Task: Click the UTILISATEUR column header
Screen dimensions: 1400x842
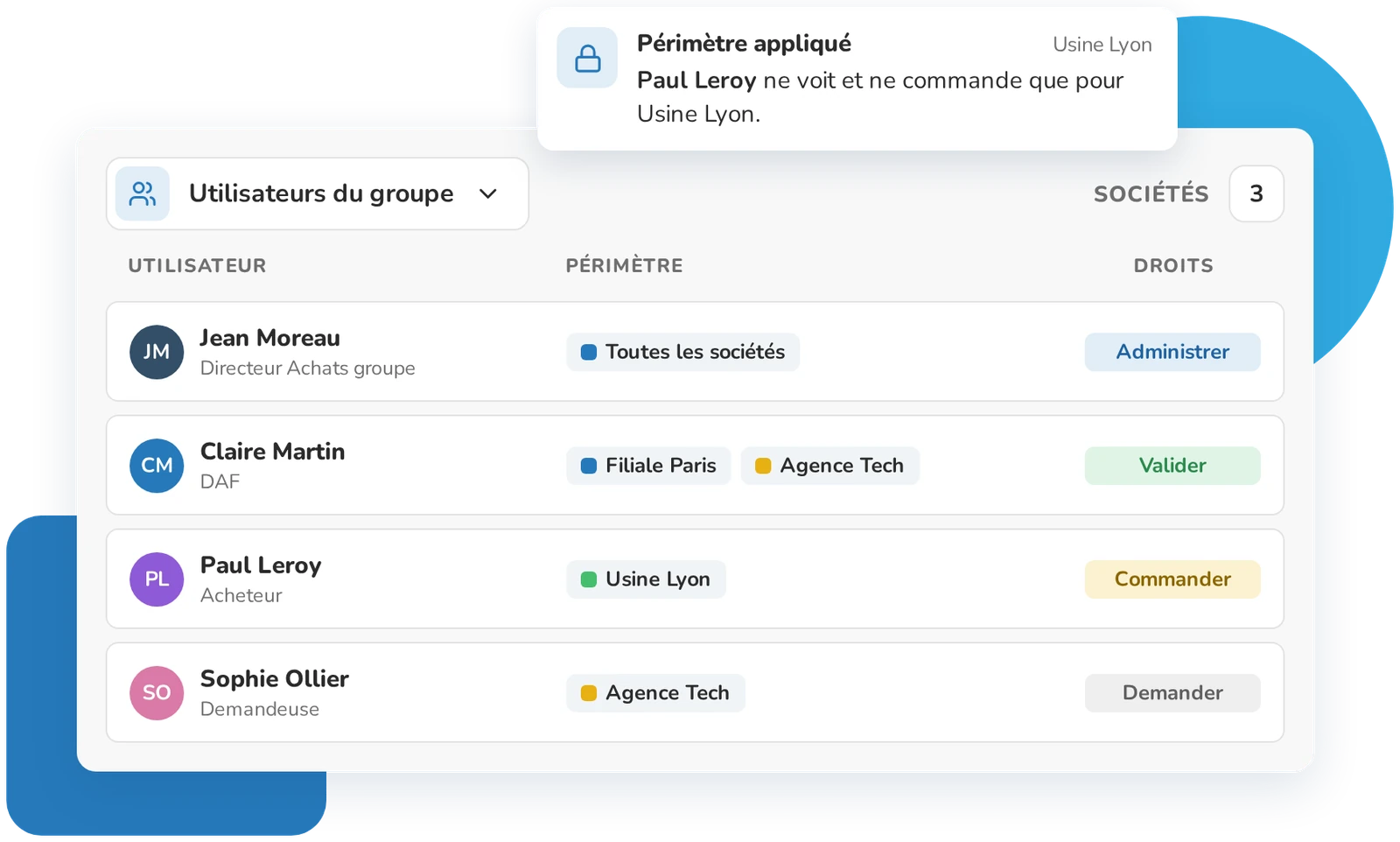Action: point(197,266)
